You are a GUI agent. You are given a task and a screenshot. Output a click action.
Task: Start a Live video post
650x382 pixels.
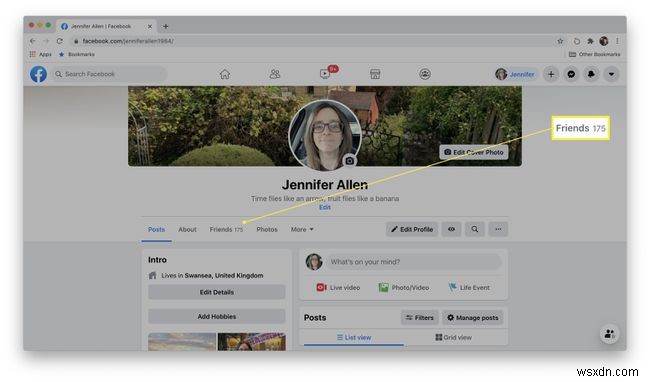click(x=338, y=288)
